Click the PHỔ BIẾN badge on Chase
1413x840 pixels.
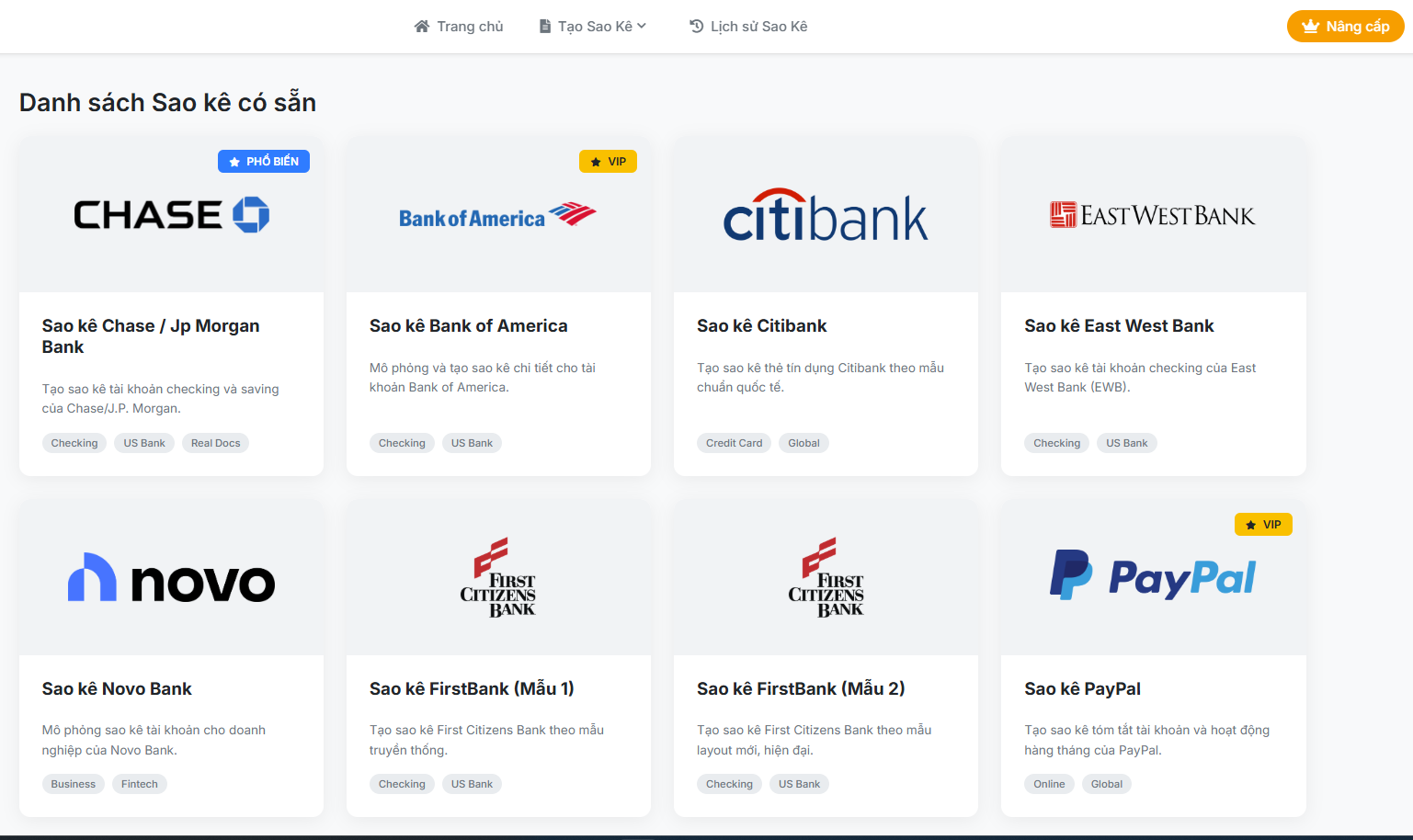point(264,161)
